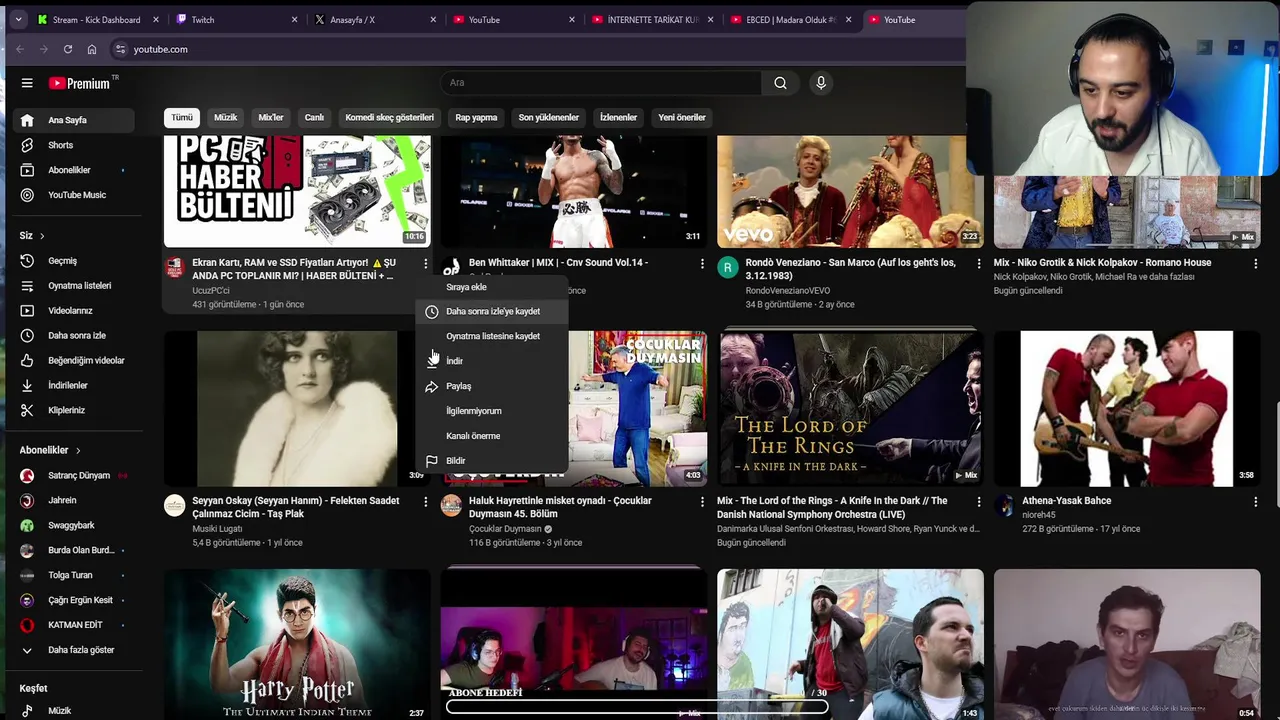Click the Müzik icon under Keşfet
This screenshot has width=1280, height=720.
(x=27, y=711)
